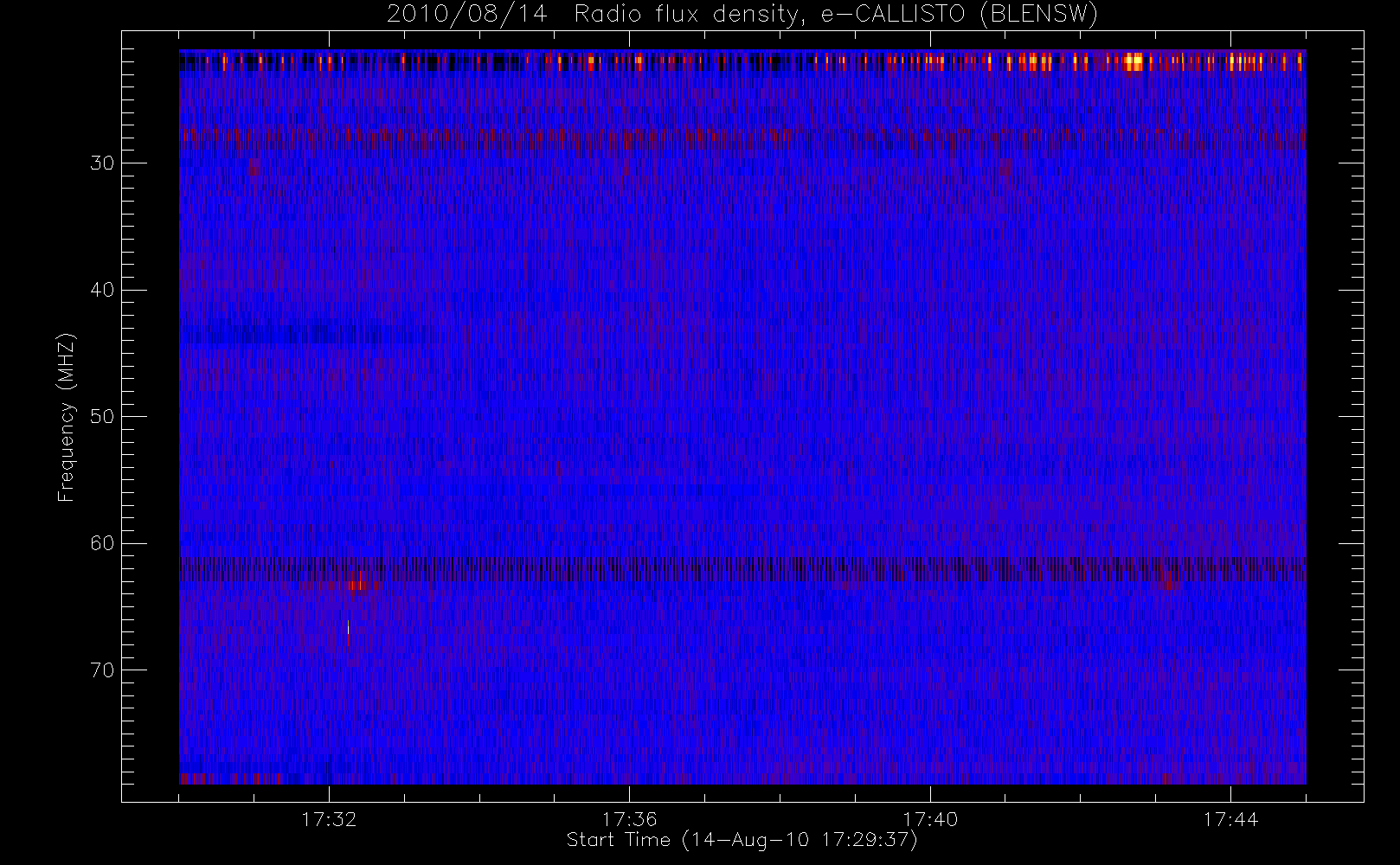The height and width of the screenshot is (865, 1400).
Task: Click the frequency tick label '70'
Action: [101, 670]
